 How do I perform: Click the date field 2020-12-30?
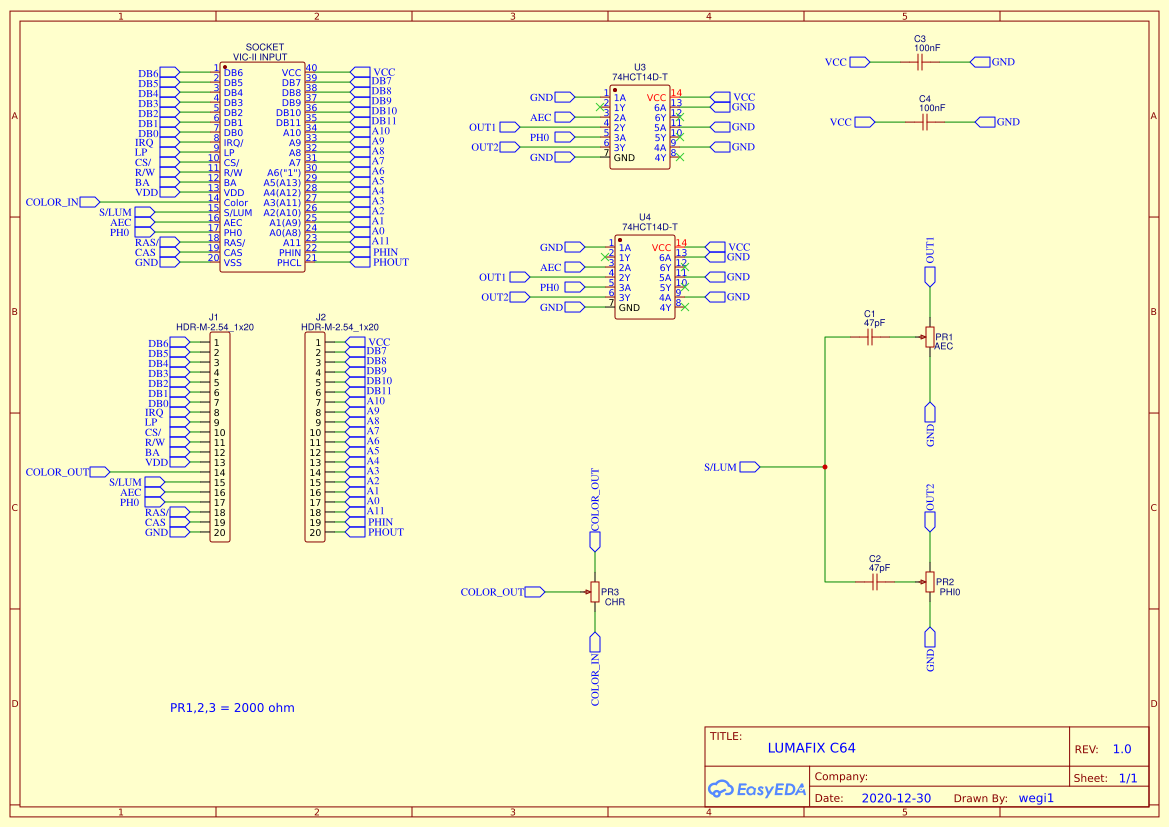895,798
